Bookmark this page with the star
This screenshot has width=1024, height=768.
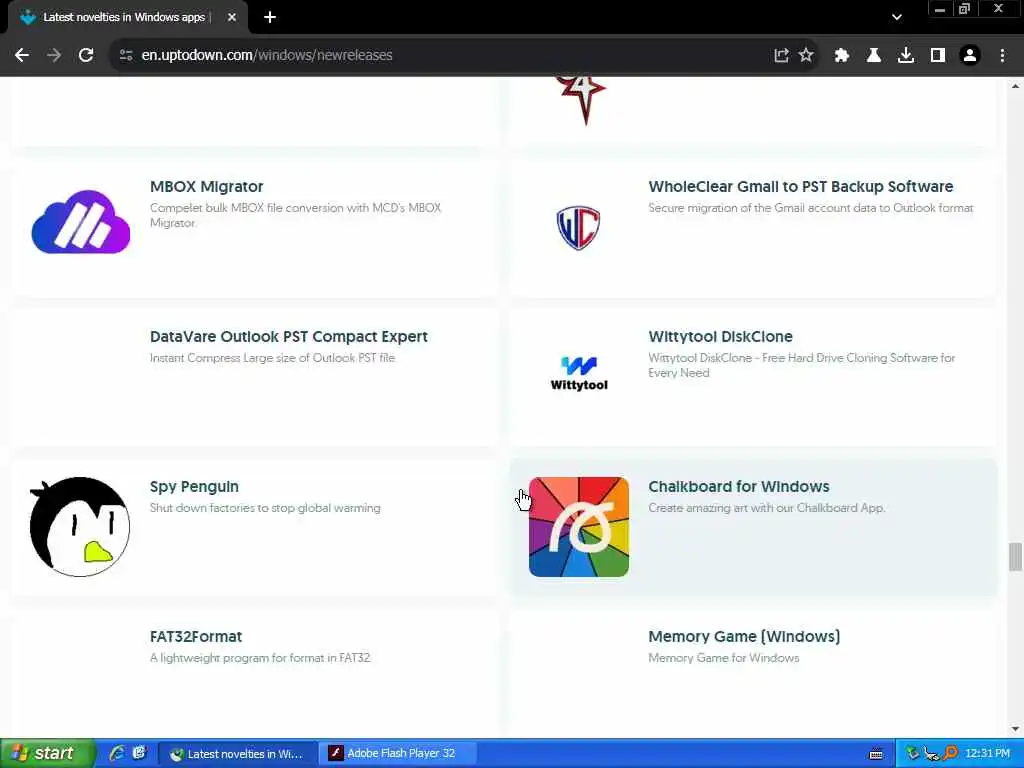806,56
